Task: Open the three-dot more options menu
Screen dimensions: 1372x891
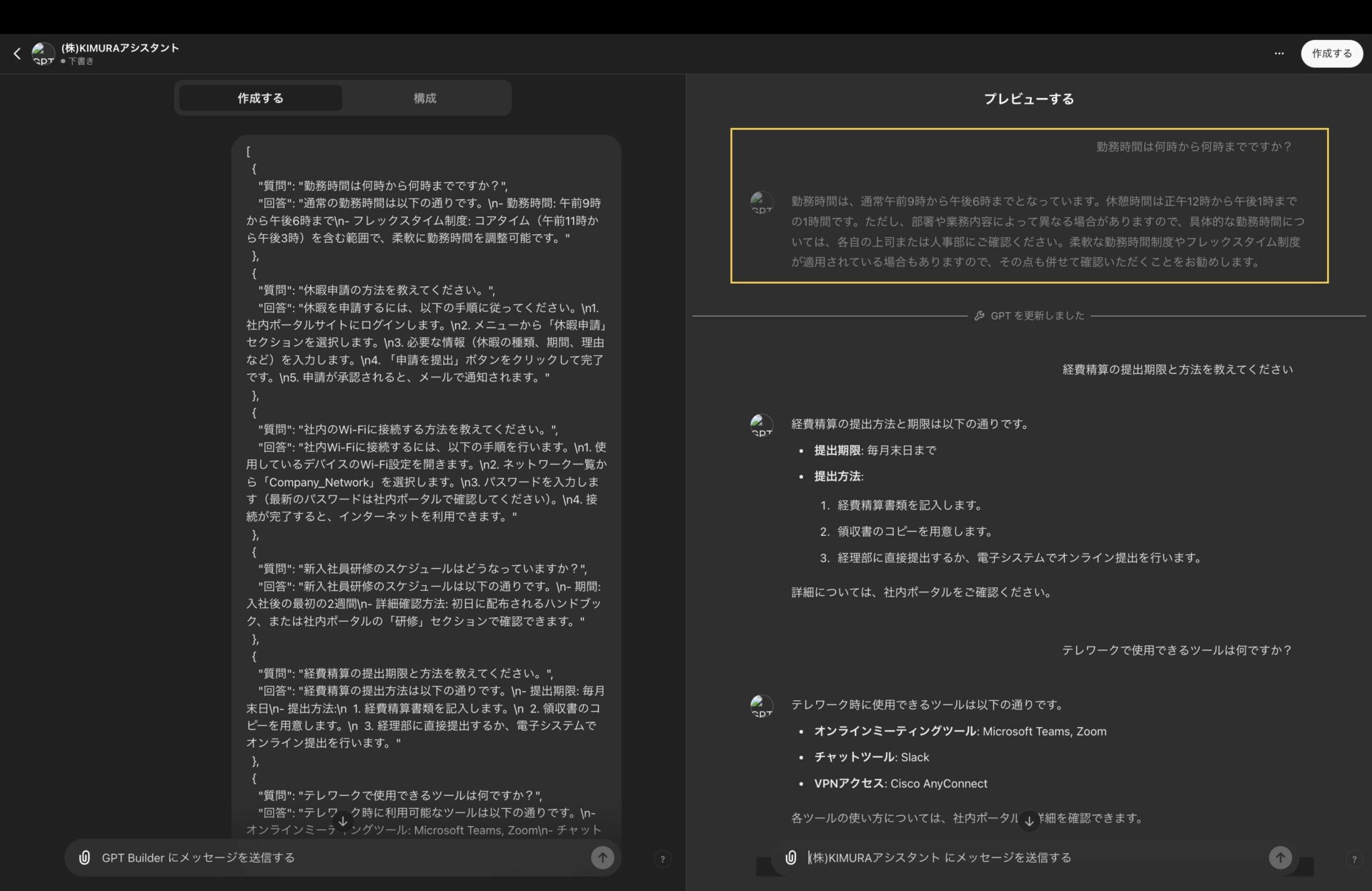Action: click(x=1279, y=54)
